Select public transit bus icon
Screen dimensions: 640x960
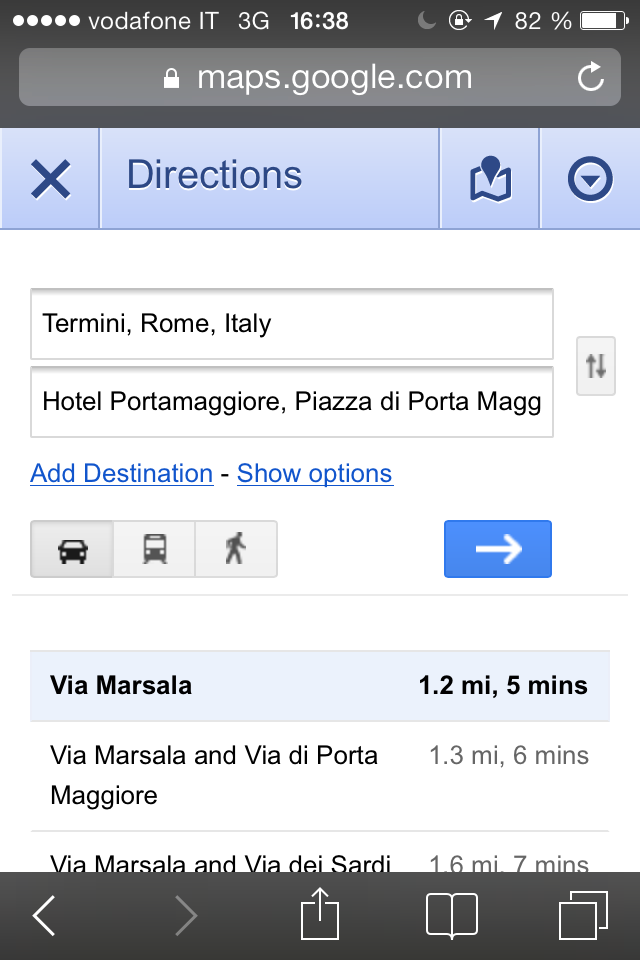click(154, 549)
